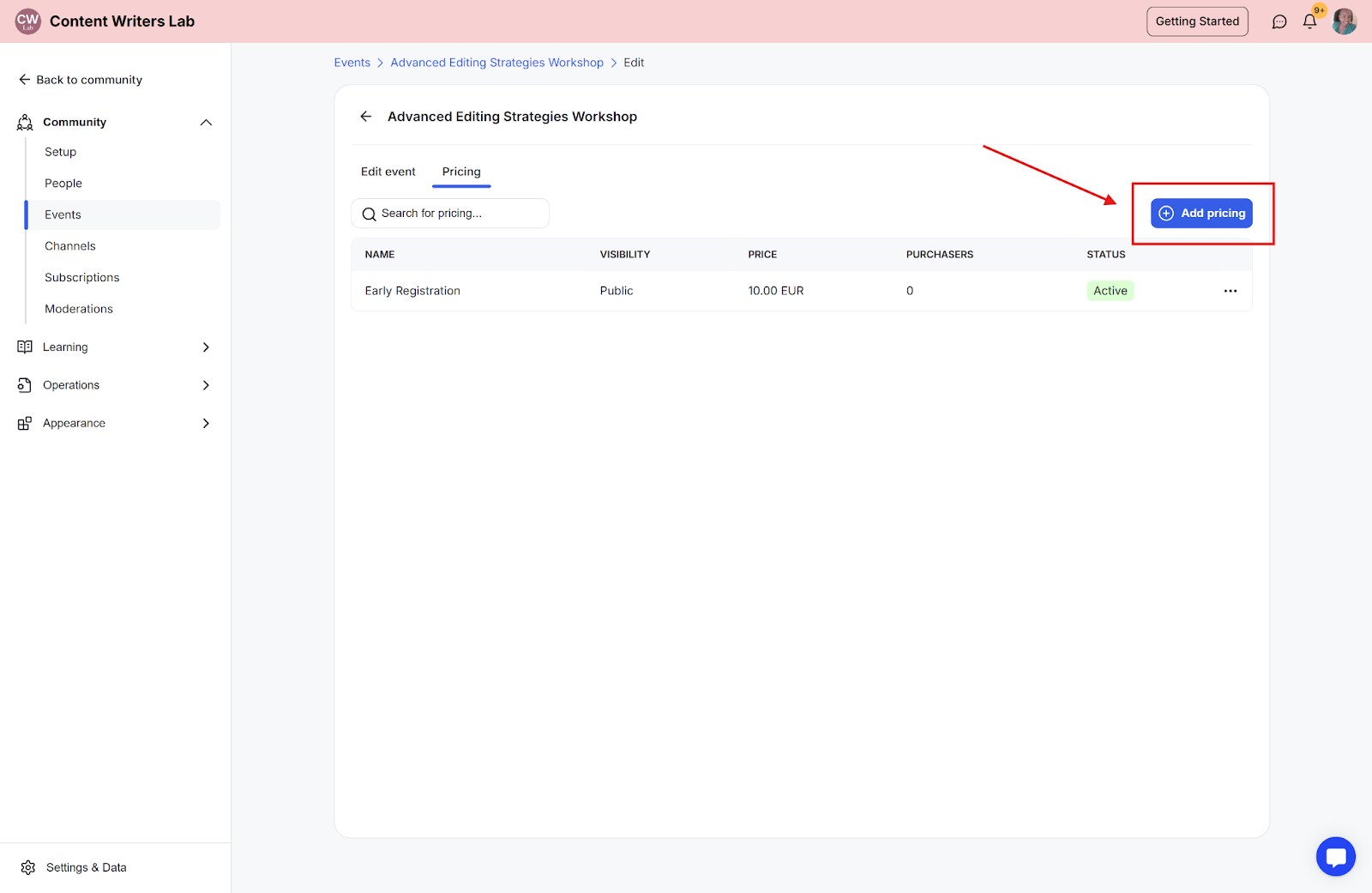Open Moderations in the sidebar
Viewport: 1372px width, 893px height.
79,309
